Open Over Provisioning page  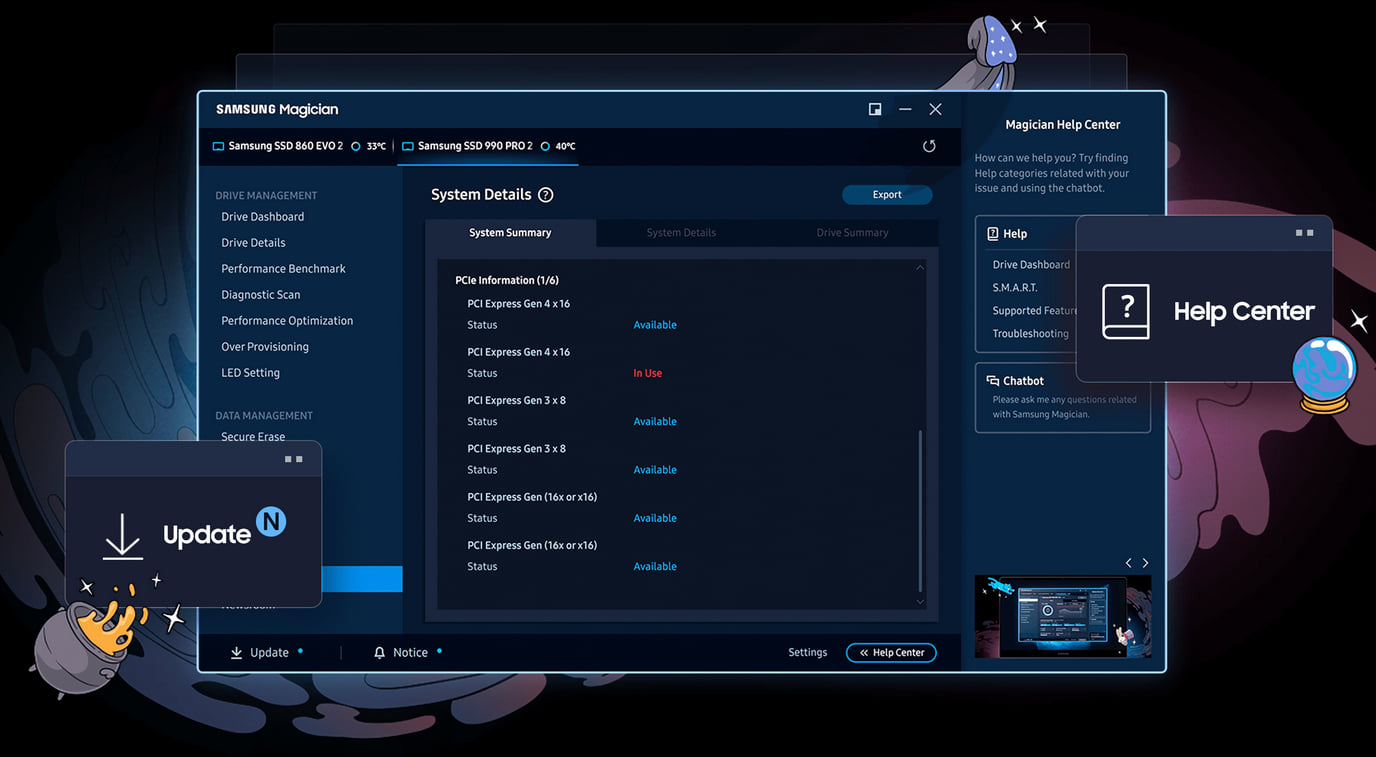tap(265, 347)
